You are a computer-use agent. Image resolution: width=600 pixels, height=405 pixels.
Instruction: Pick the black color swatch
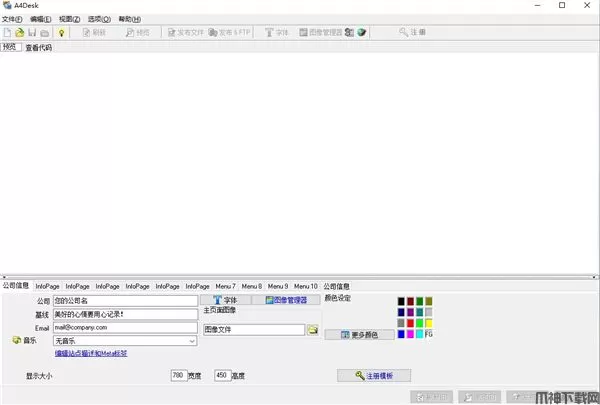coord(401,301)
